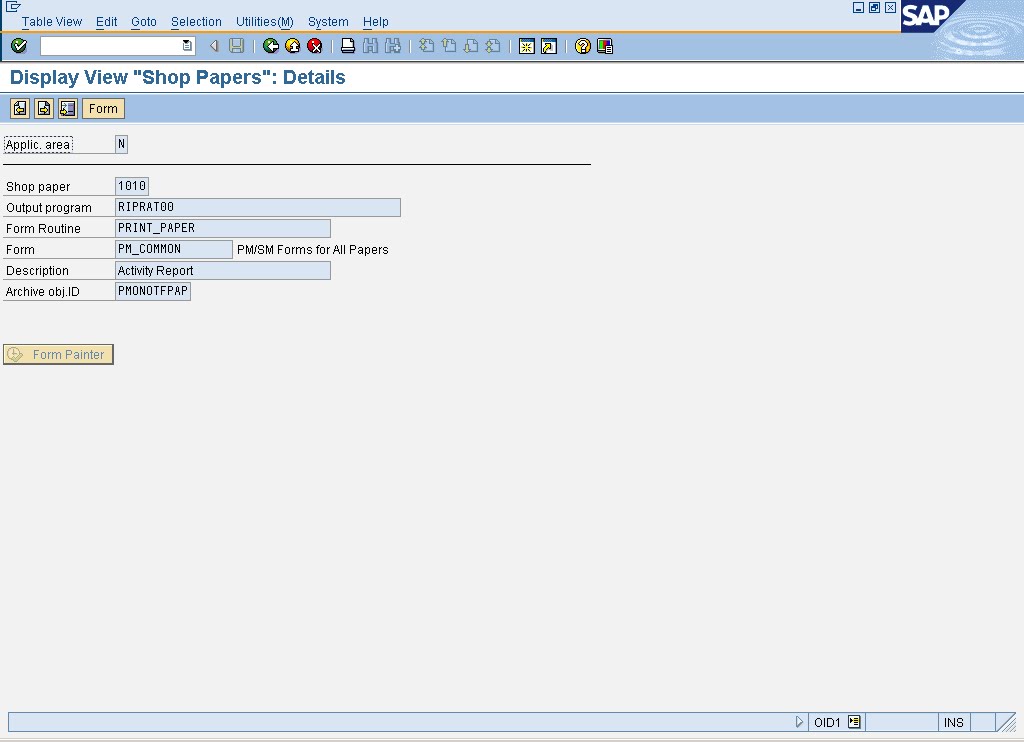Open the Utilities(M) menu

(x=263, y=21)
